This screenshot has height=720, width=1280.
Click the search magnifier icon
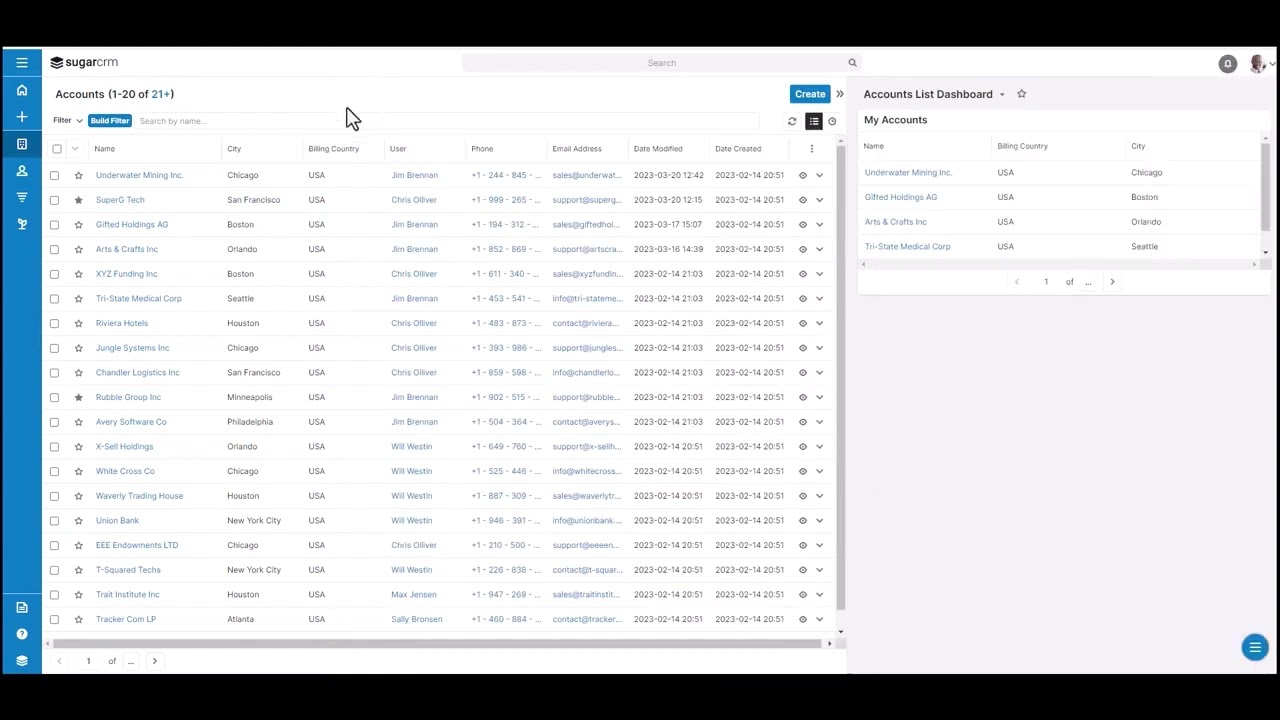pos(853,63)
